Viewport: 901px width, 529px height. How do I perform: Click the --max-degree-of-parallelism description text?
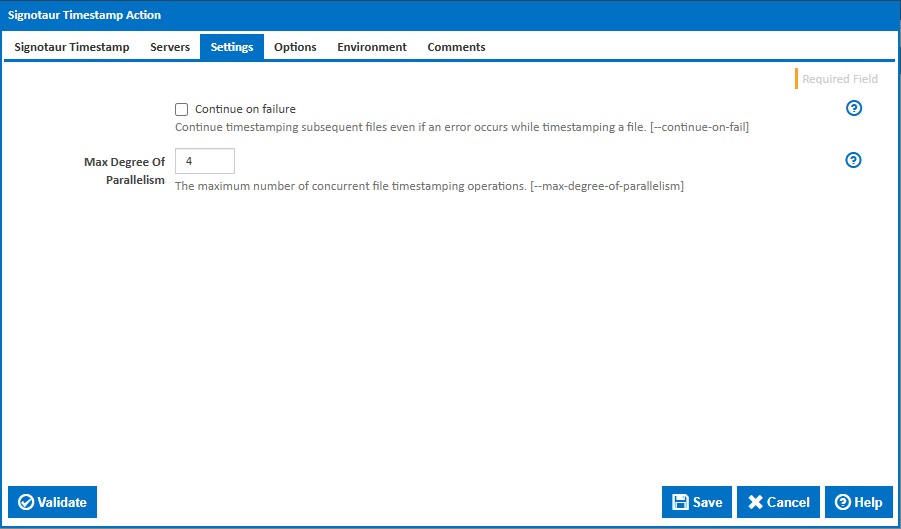coord(429,186)
